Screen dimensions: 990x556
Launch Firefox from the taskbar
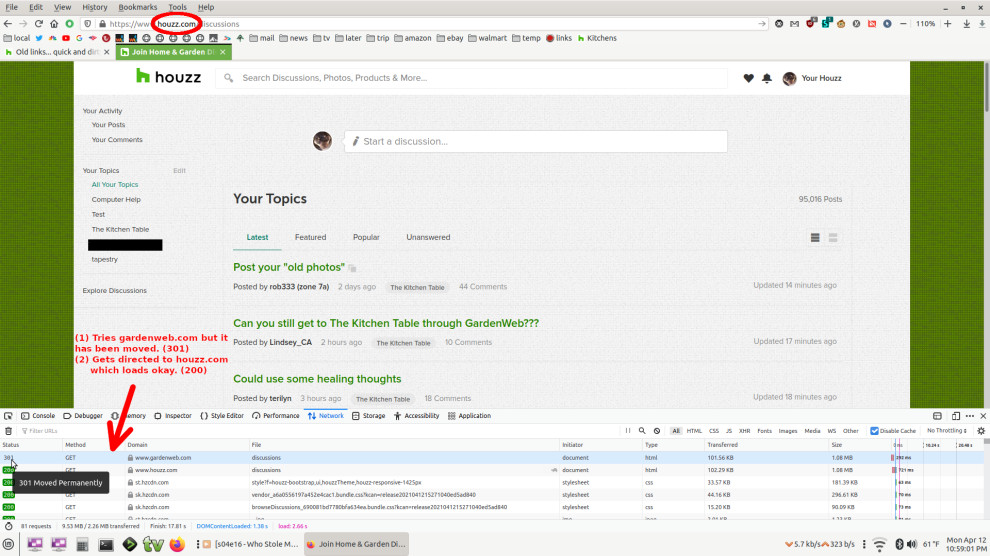[x=177, y=544]
